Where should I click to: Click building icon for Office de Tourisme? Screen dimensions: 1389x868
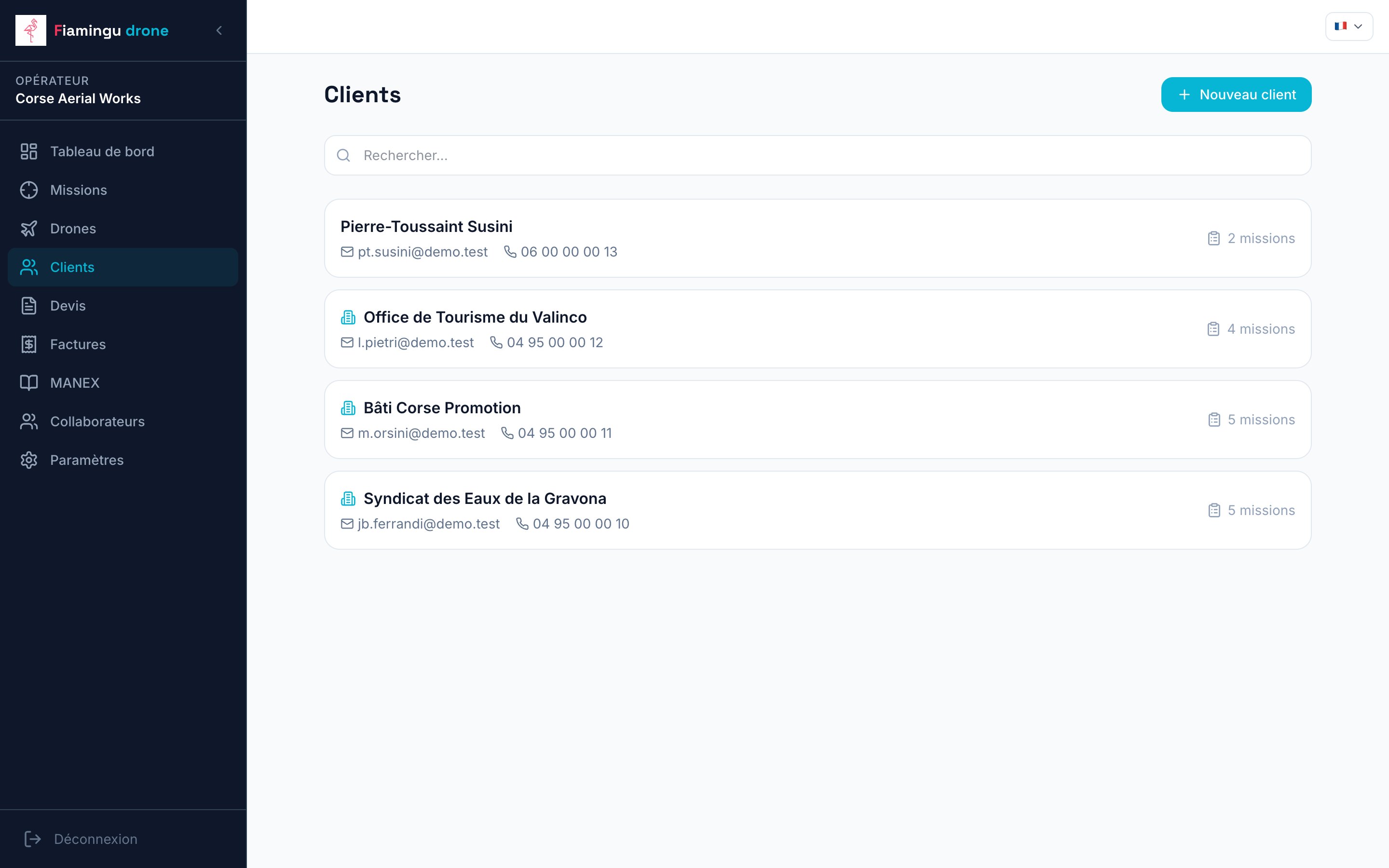pos(348,317)
